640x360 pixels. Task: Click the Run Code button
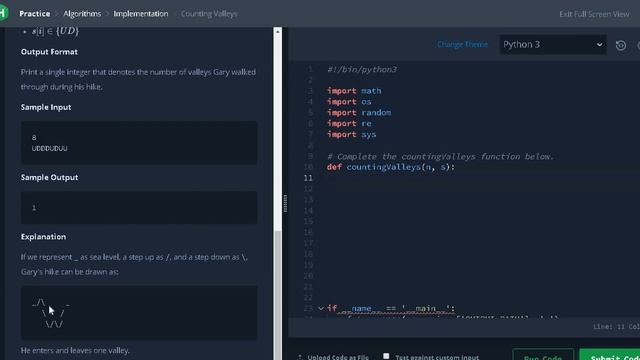click(x=543, y=355)
